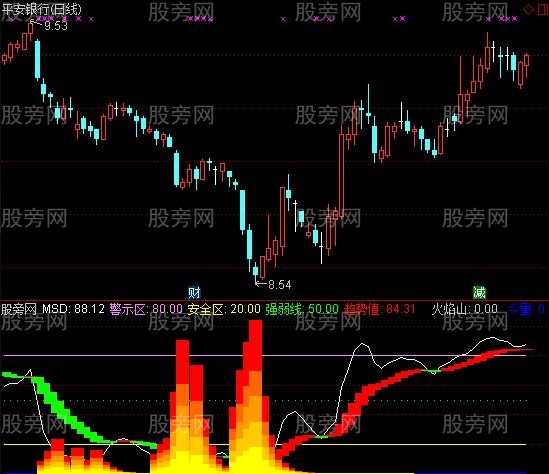Click the blue 财 marker icon
549x474 pixels.
coord(195,292)
